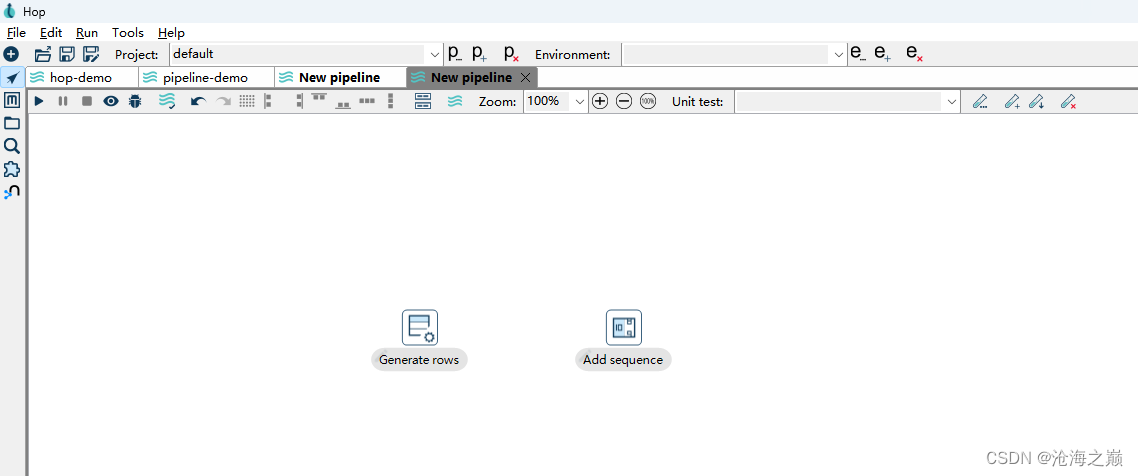Viewport: 1138px width, 476px height.
Task: Expand the Zoom percentage dropdown
Action: [579, 102]
